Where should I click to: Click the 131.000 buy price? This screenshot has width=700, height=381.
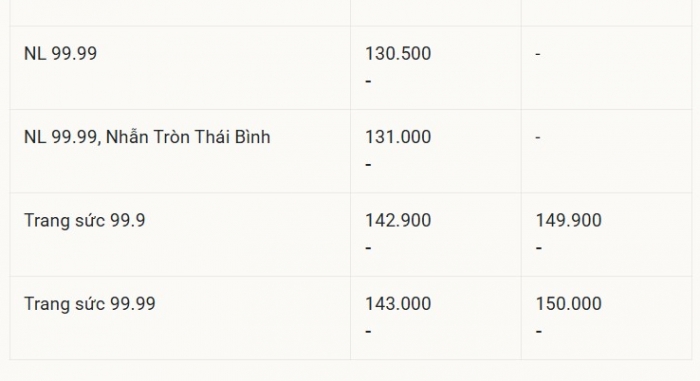[398, 137]
